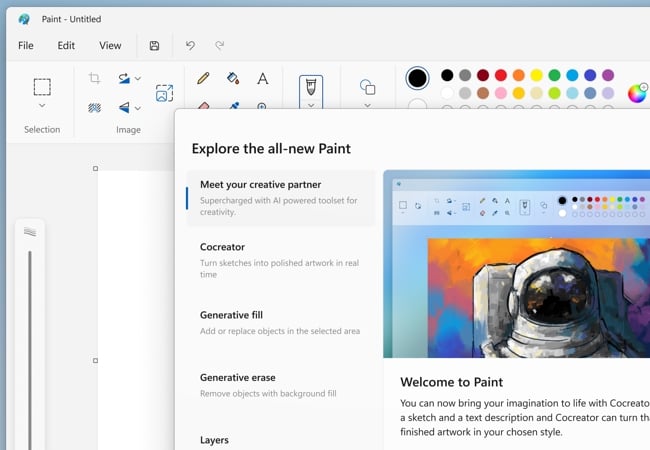
Task: Pick the blue-gray palette swatch
Action: click(x=590, y=93)
